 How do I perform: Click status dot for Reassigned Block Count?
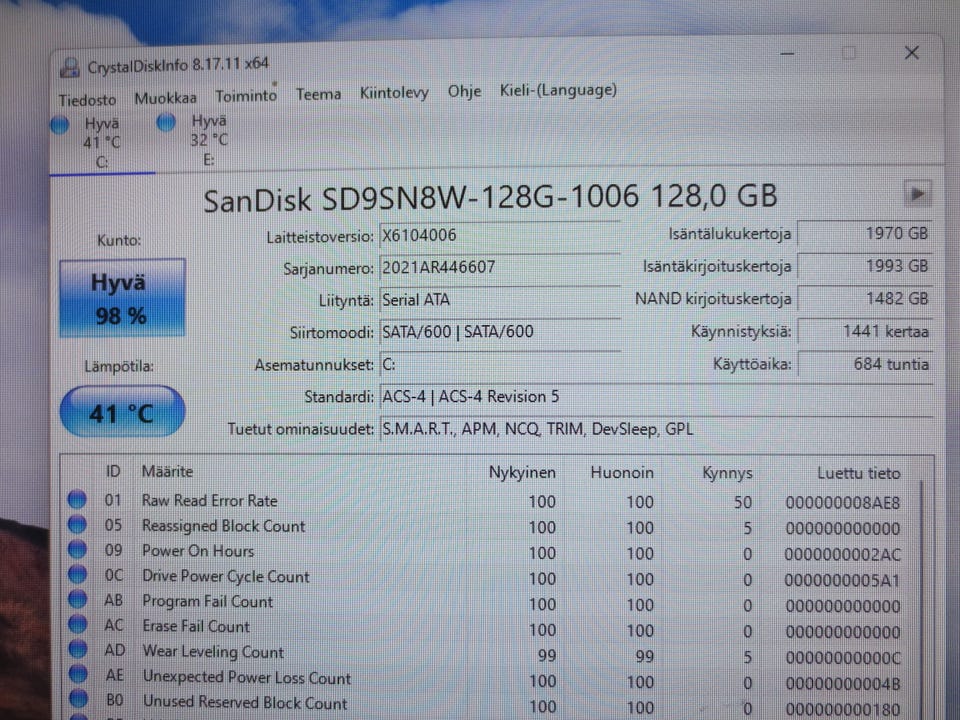pyautogui.click(x=77, y=524)
